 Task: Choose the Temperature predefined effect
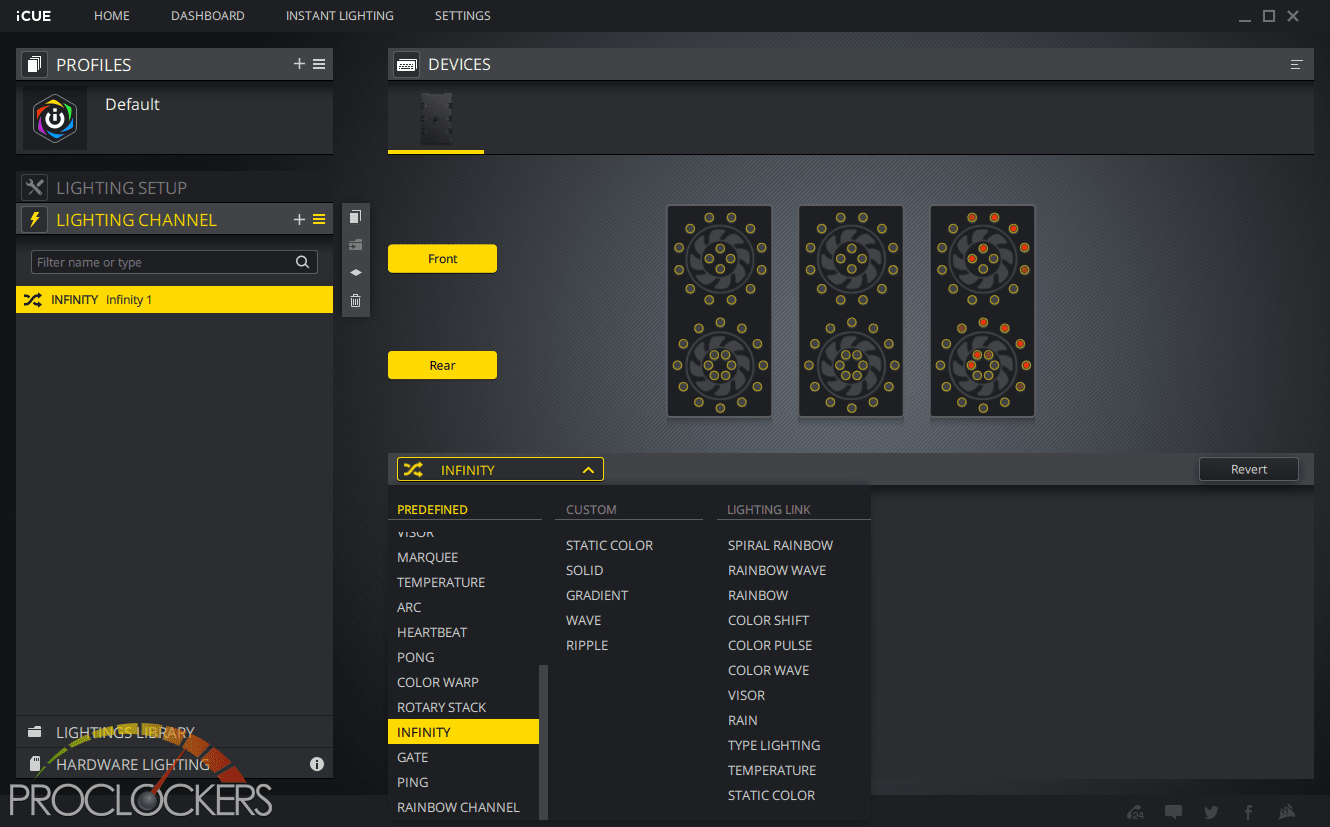click(441, 582)
